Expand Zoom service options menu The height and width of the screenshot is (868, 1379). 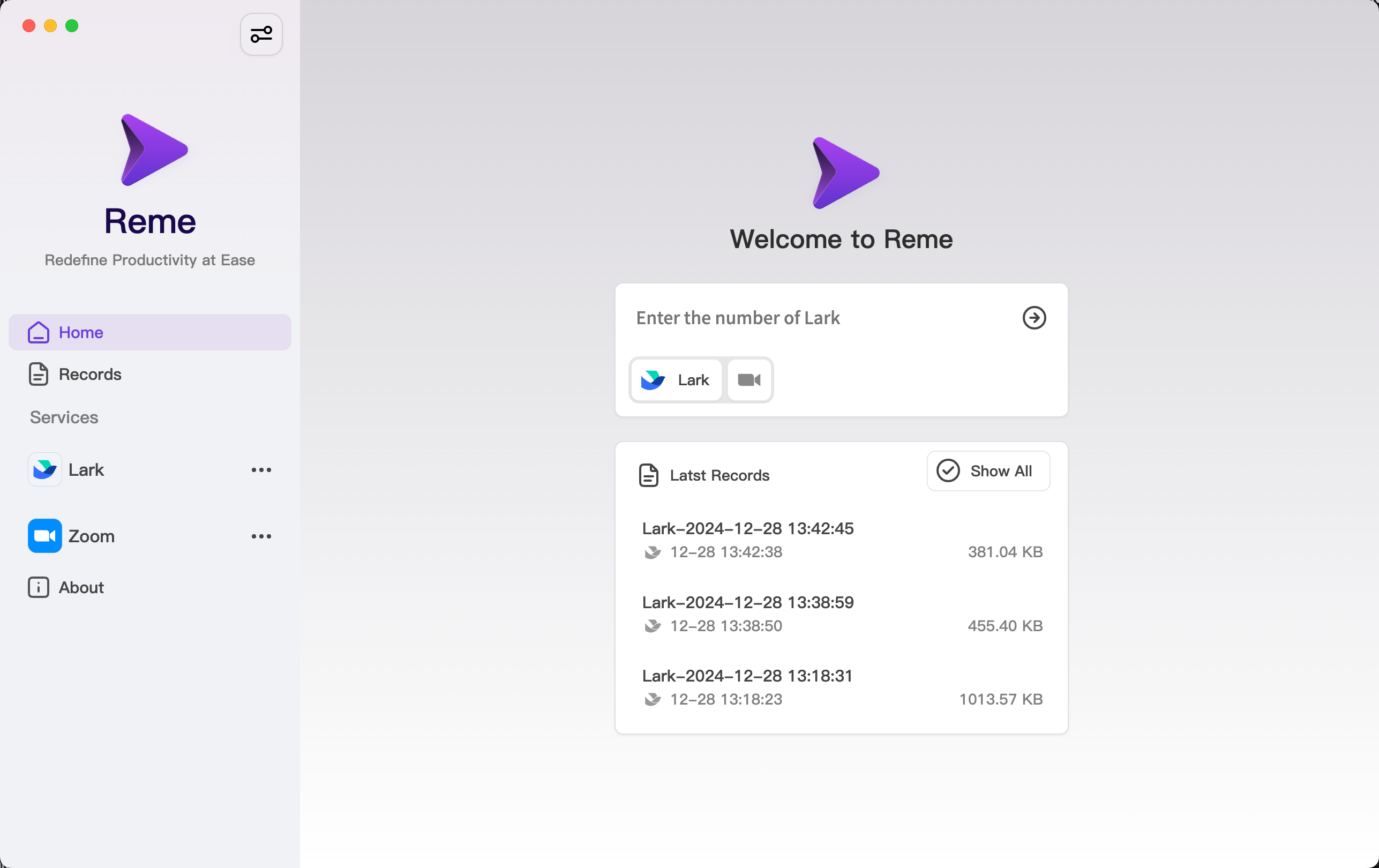(x=261, y=536)
